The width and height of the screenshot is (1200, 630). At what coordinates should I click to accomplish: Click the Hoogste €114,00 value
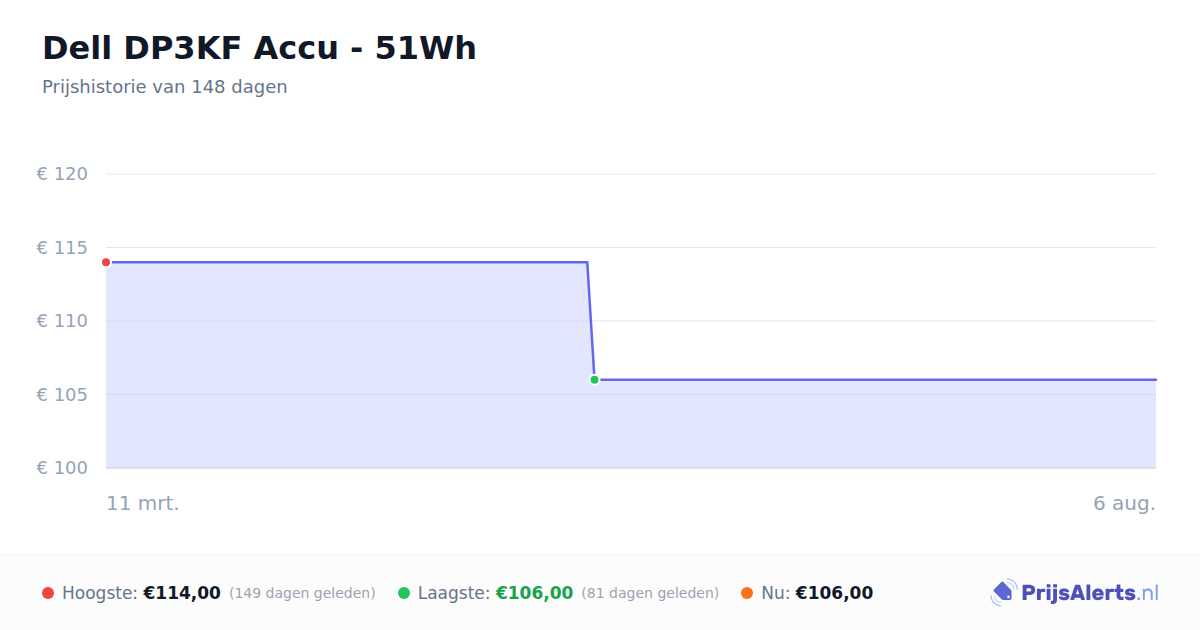[182, 593]
